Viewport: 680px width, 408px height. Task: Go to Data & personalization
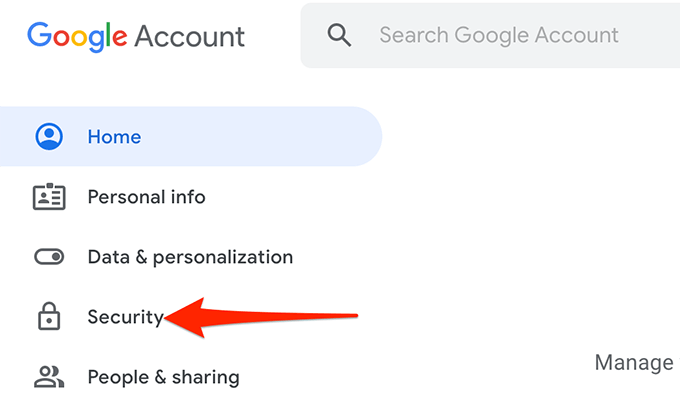(190, 257)
